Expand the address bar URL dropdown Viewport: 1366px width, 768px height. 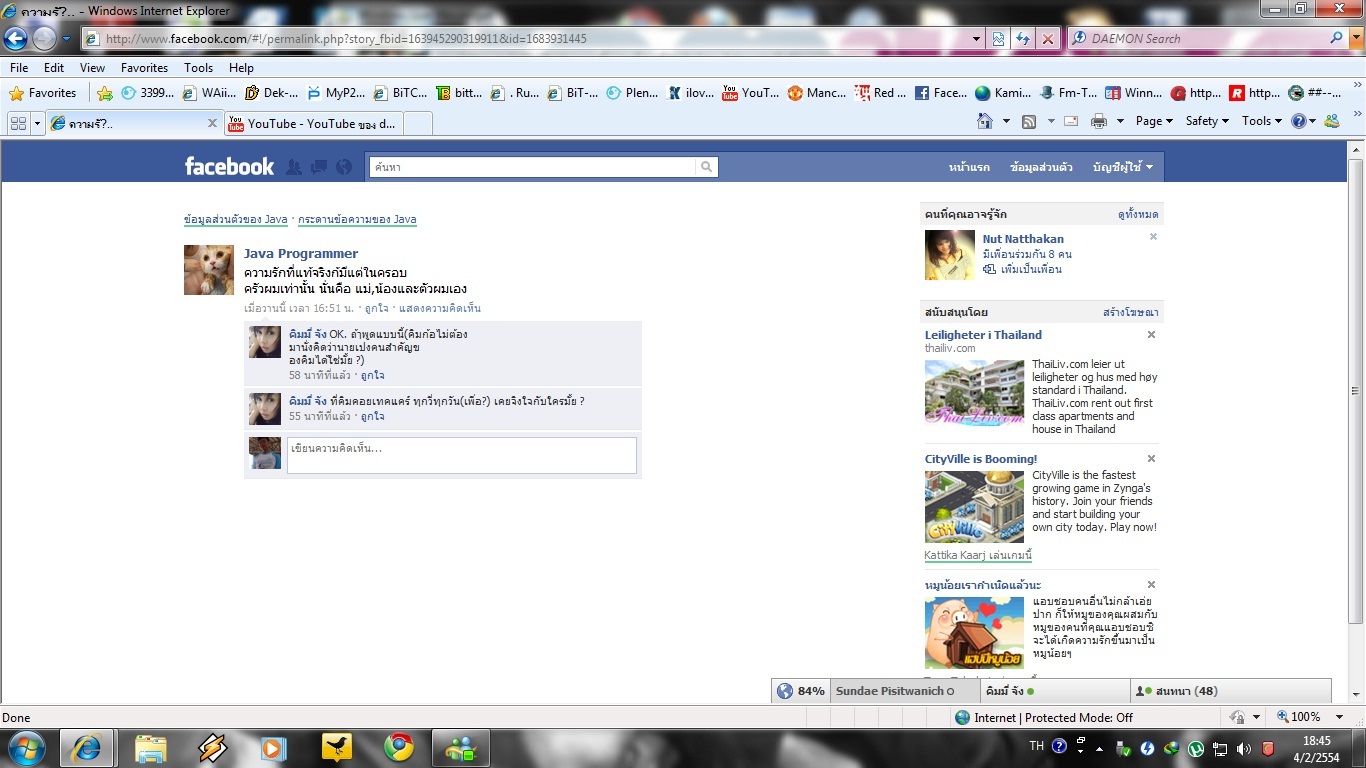[x=977, y=39]
